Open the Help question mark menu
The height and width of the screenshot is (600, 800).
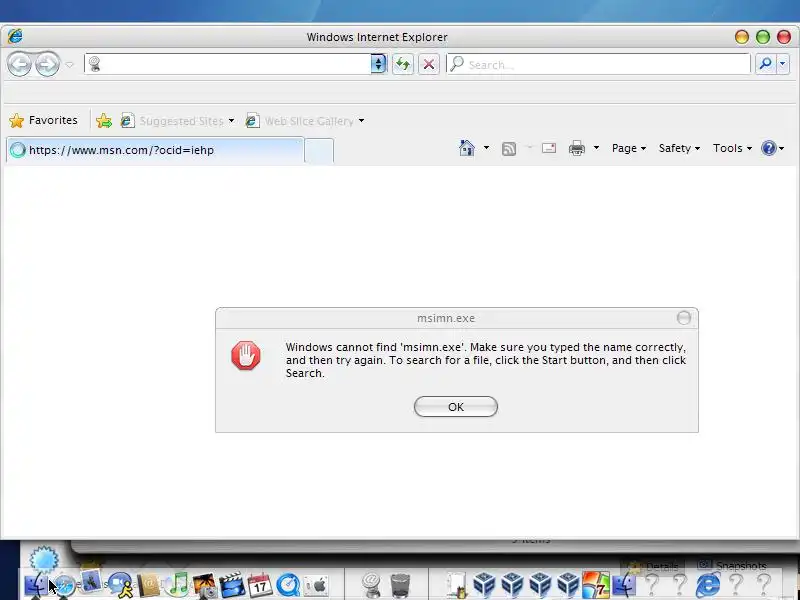click(772, 148)
